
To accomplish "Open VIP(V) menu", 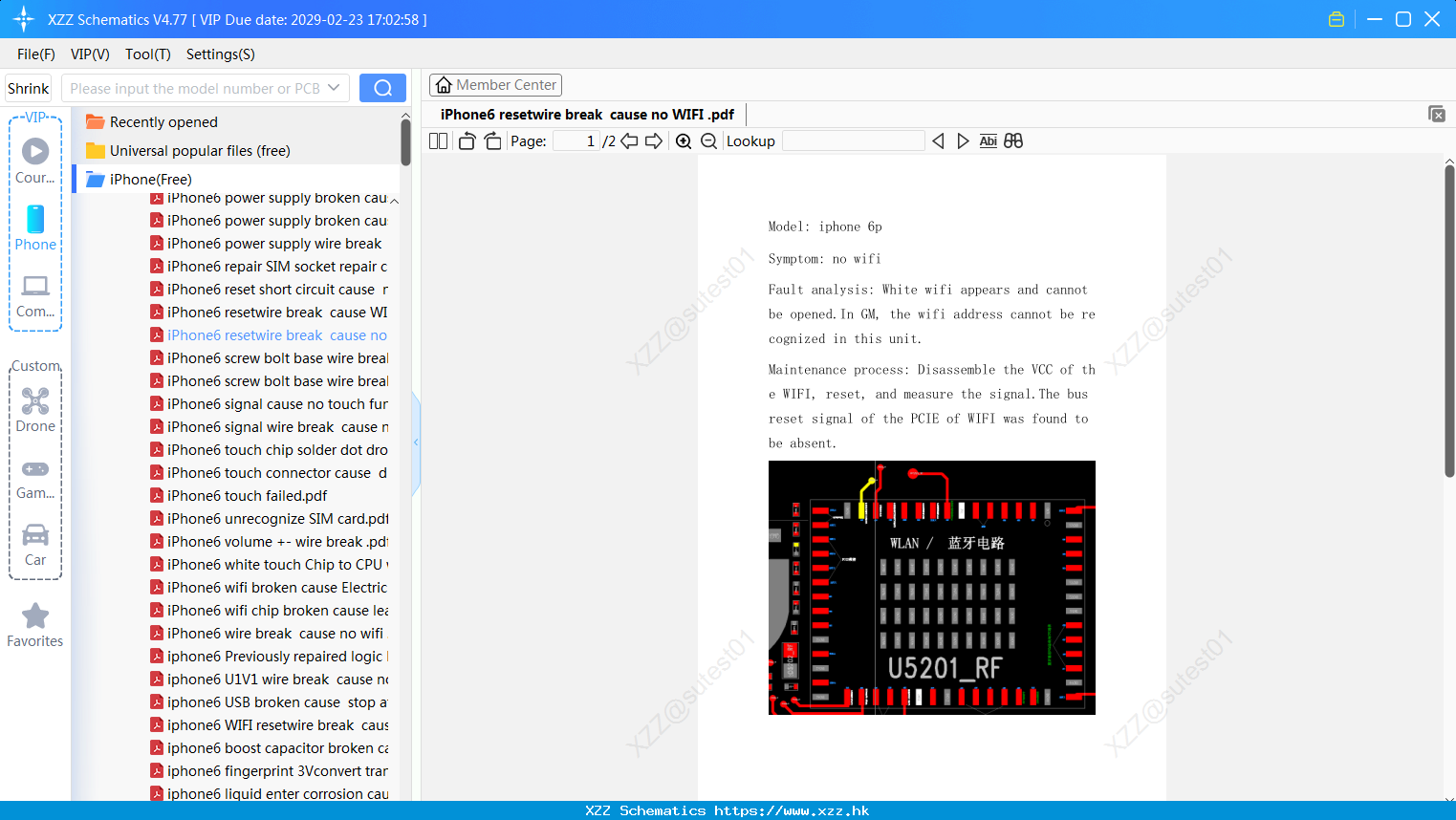I will [x=90, y=54].
